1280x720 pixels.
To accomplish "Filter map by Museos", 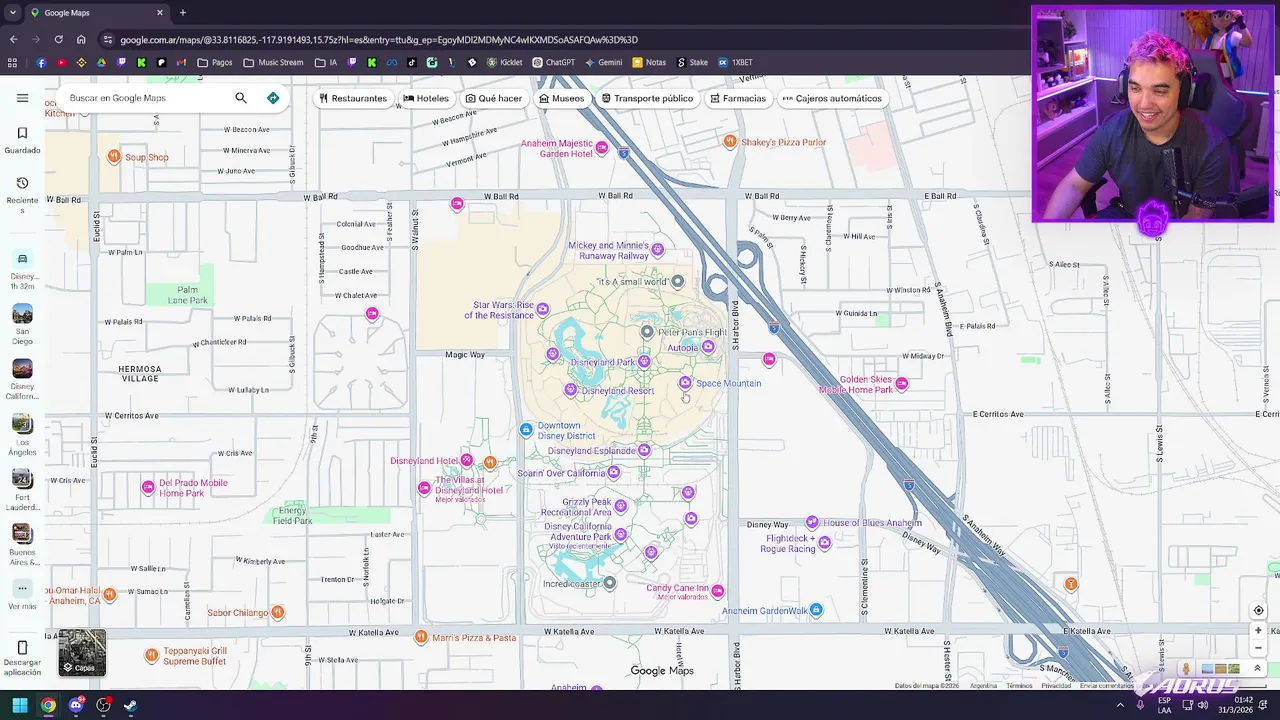I will tap(561, 98).
